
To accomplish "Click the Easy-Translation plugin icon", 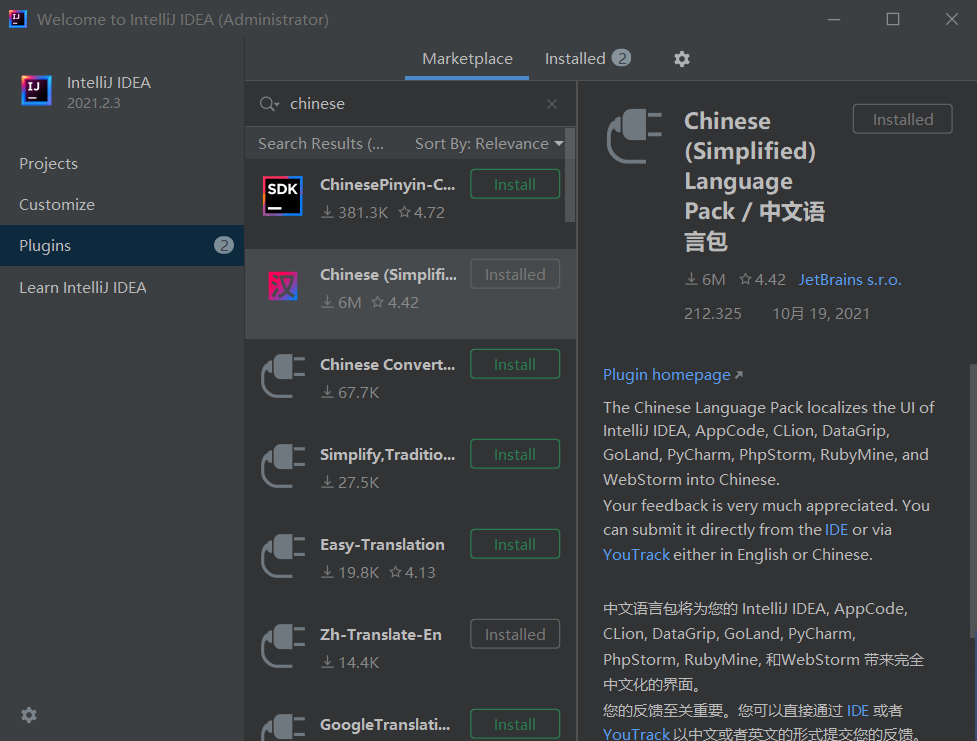I will tap(283, 556).
